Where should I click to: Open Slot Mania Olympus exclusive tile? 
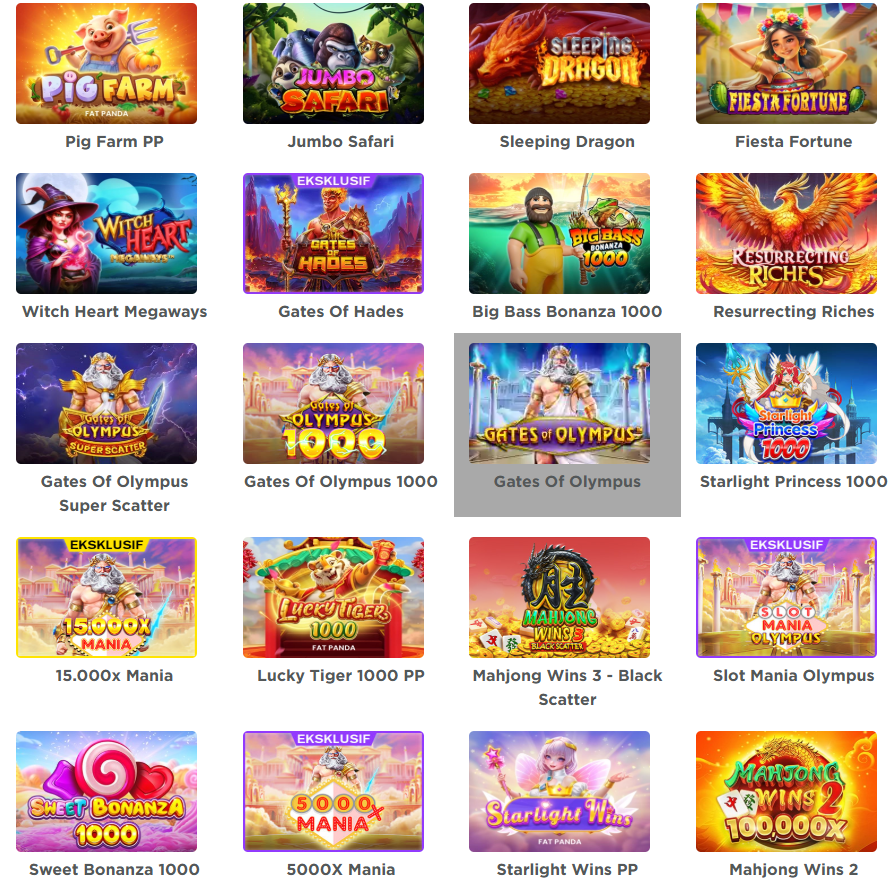[x=786, y=597]
